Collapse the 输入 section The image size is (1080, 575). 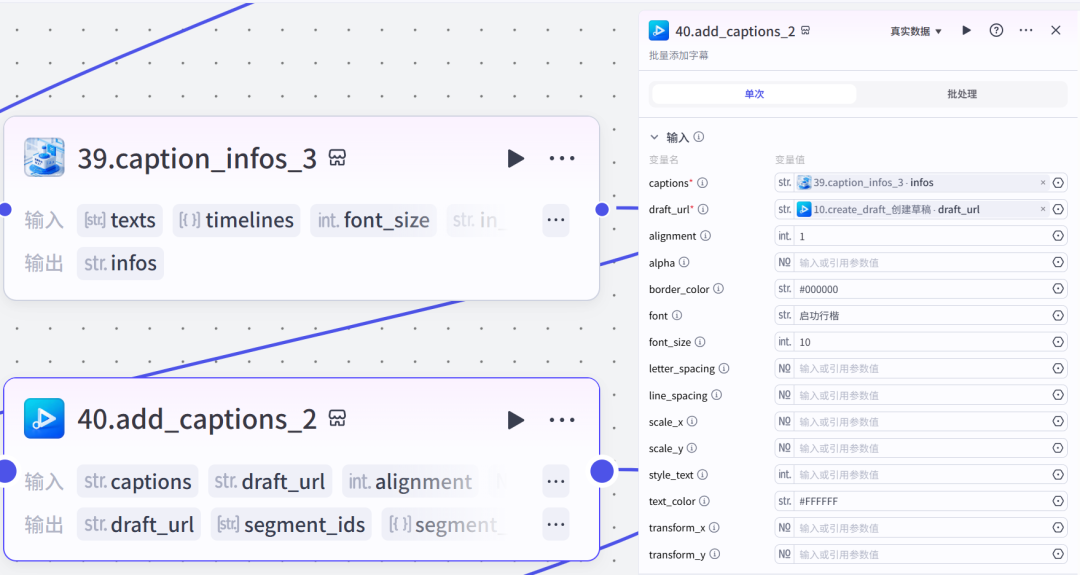655,137
